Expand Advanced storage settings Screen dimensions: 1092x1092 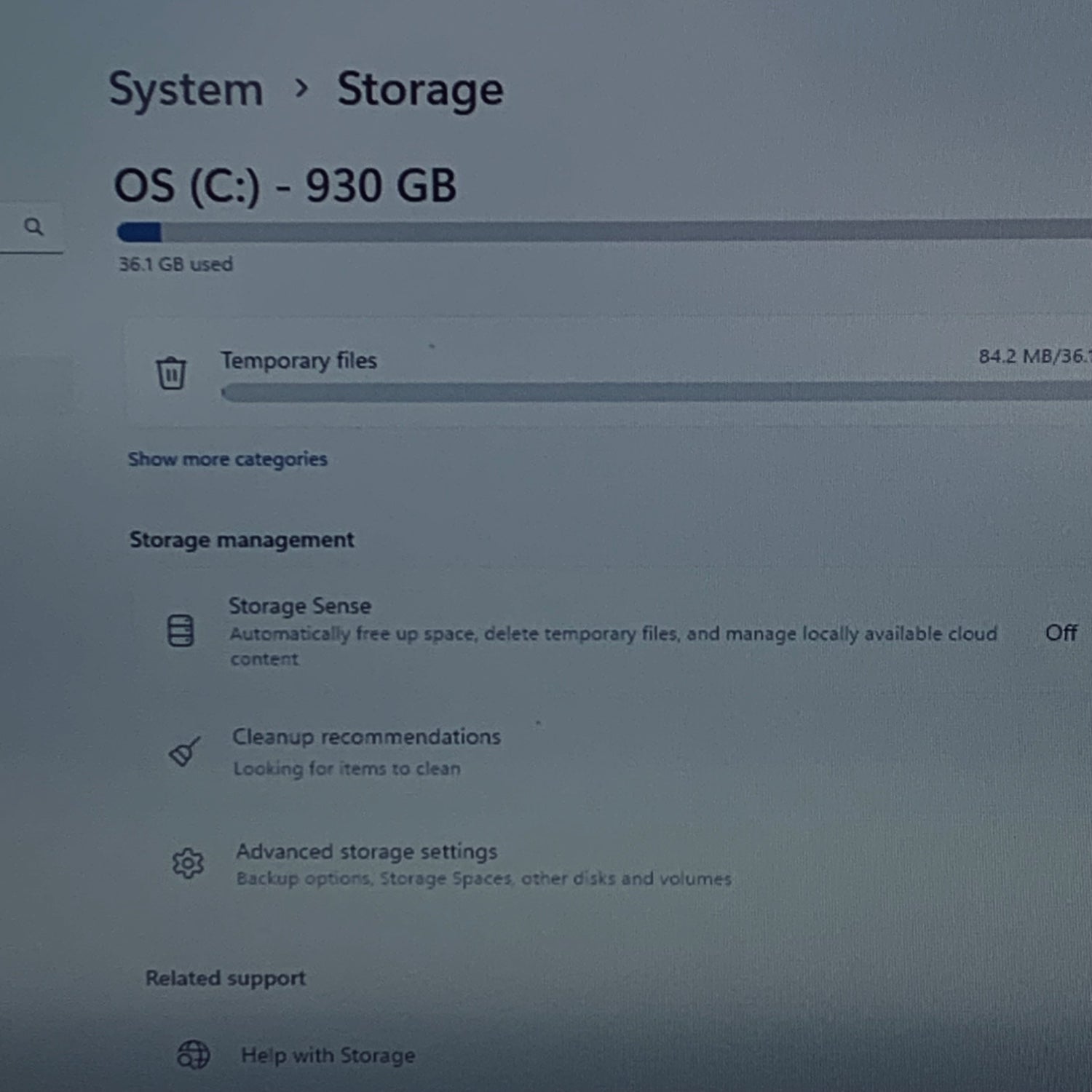pyautogui.click(x=366, y=852)
